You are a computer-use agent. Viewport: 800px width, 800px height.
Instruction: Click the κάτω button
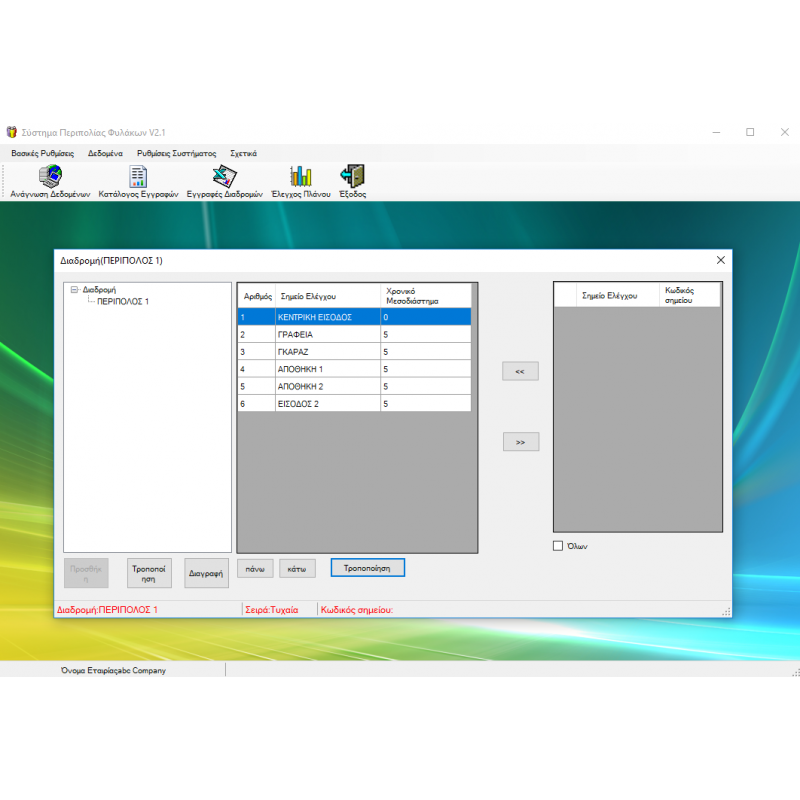(x=297, y=569)
